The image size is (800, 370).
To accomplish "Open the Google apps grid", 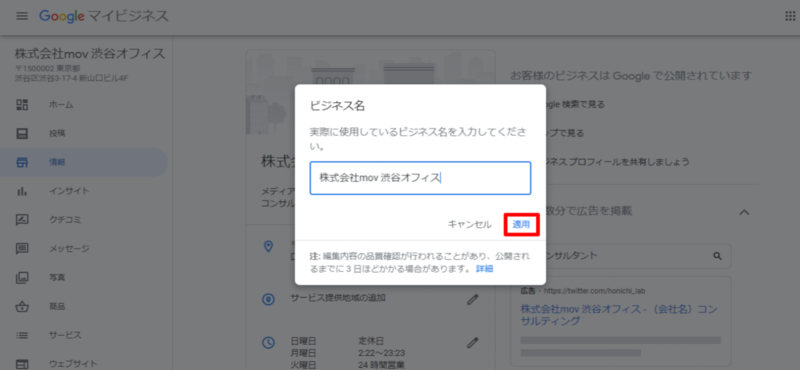I will coord(790,16).
